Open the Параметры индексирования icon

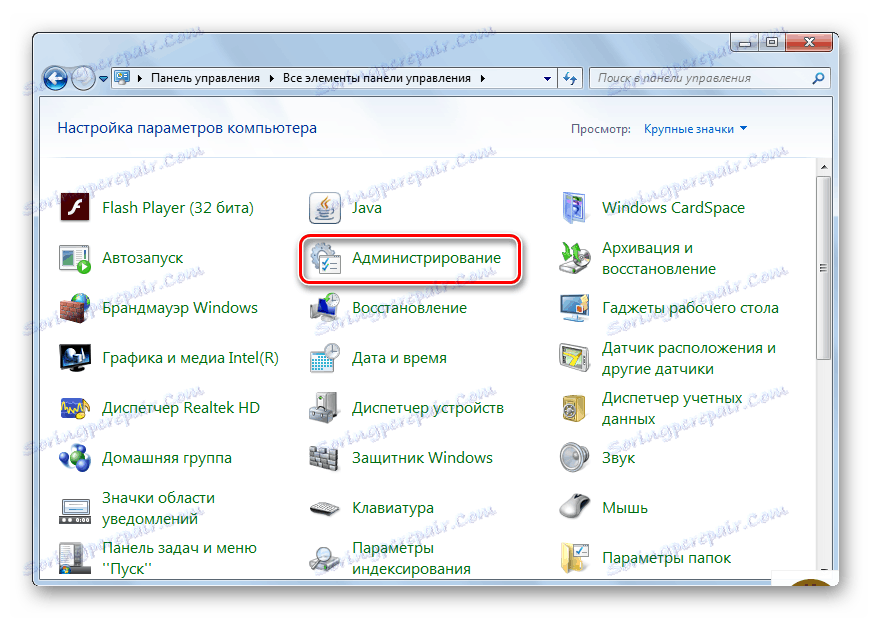pos(325,558)
